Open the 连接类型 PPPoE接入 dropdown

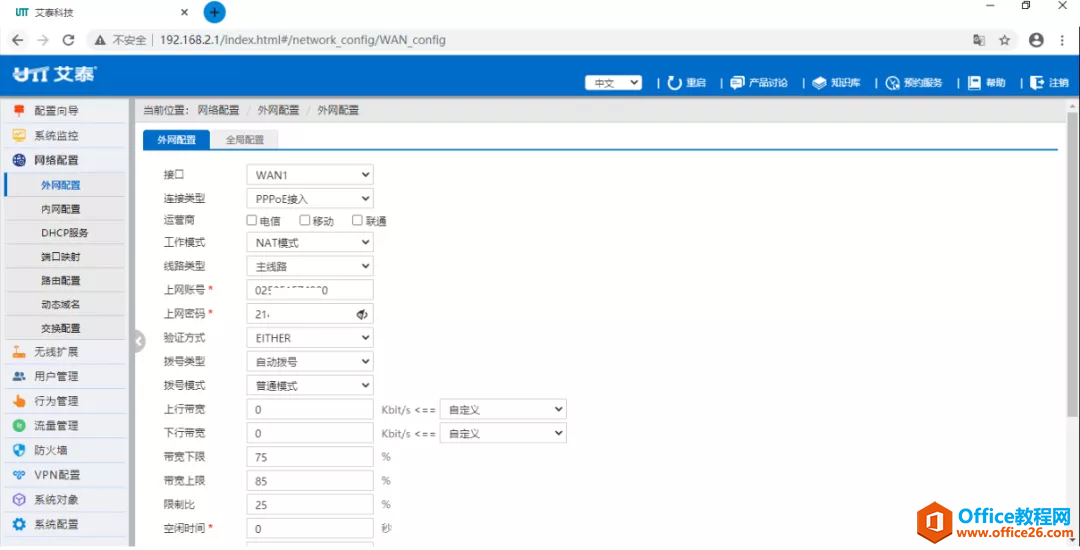pyautogui.click(x=310, y=198)
